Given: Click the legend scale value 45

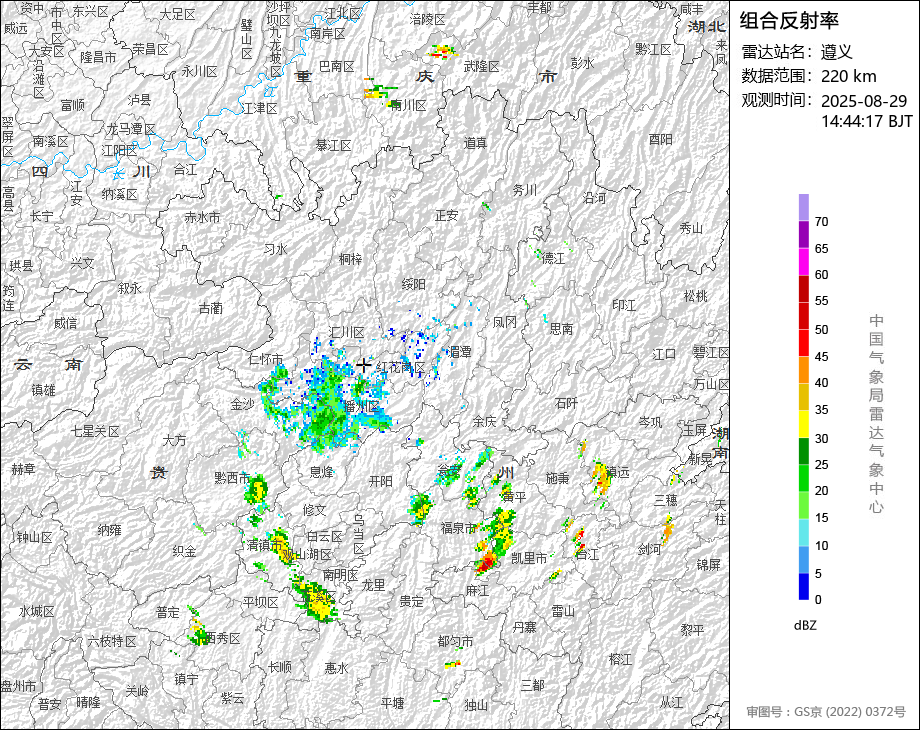Looking at the screenshot, I should (821, 357).
